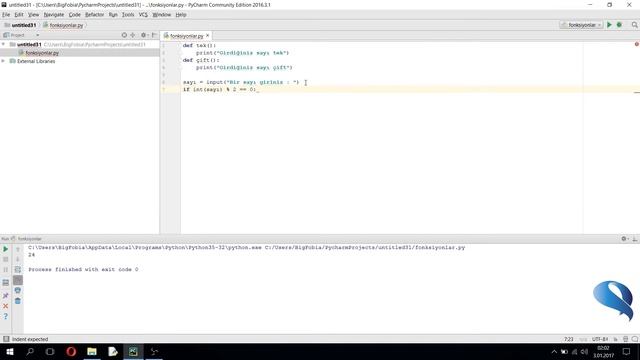Open the File menu

click(x=6, y=15)
